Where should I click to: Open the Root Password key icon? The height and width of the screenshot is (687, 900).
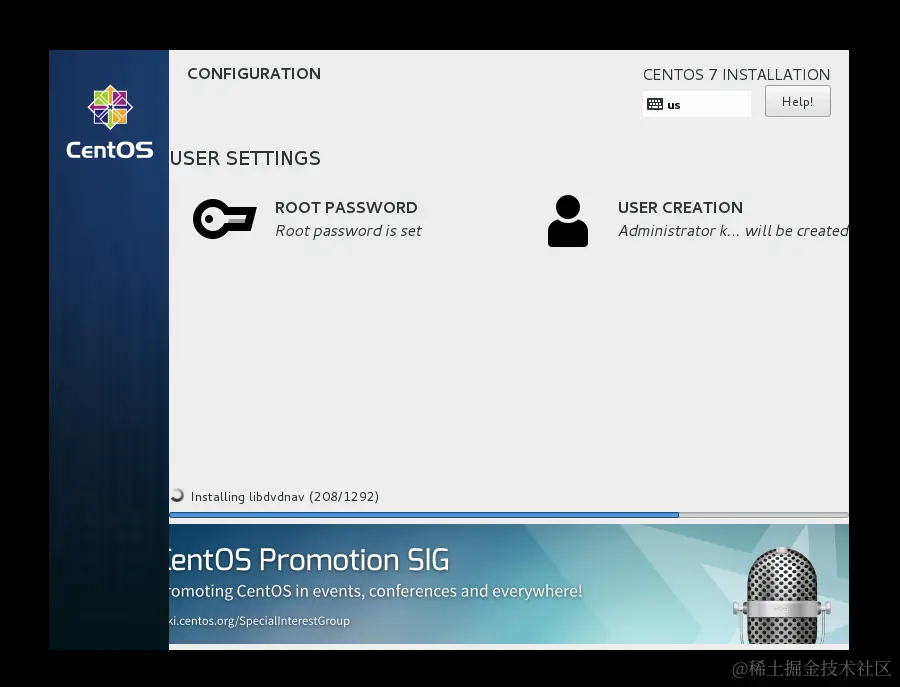point(224,219)
